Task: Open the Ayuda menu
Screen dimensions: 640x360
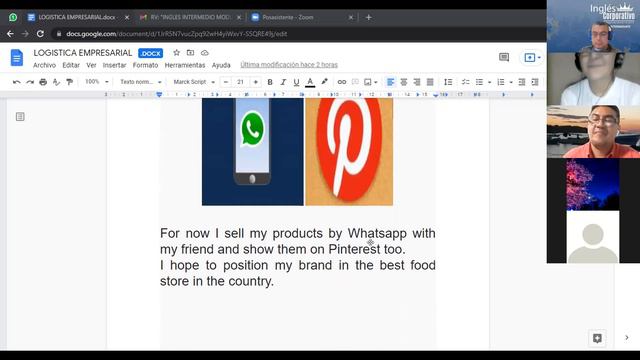Action: (221, 65)
